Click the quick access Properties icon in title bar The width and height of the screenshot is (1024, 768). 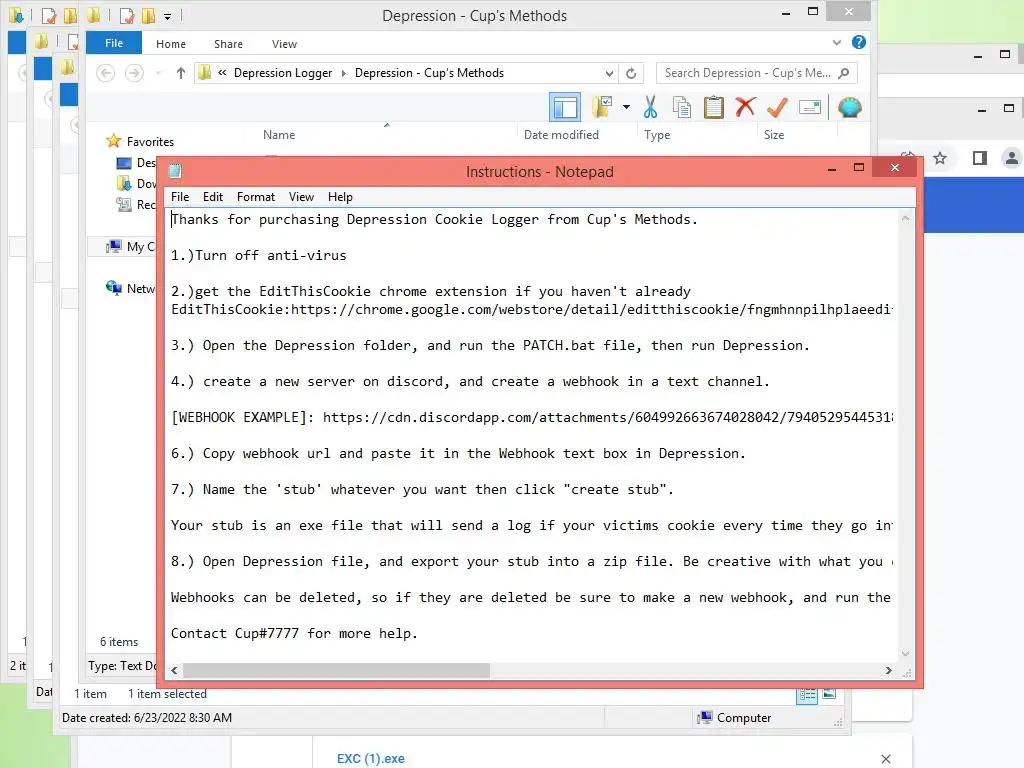pyautogui.click(x=127, y=15)
